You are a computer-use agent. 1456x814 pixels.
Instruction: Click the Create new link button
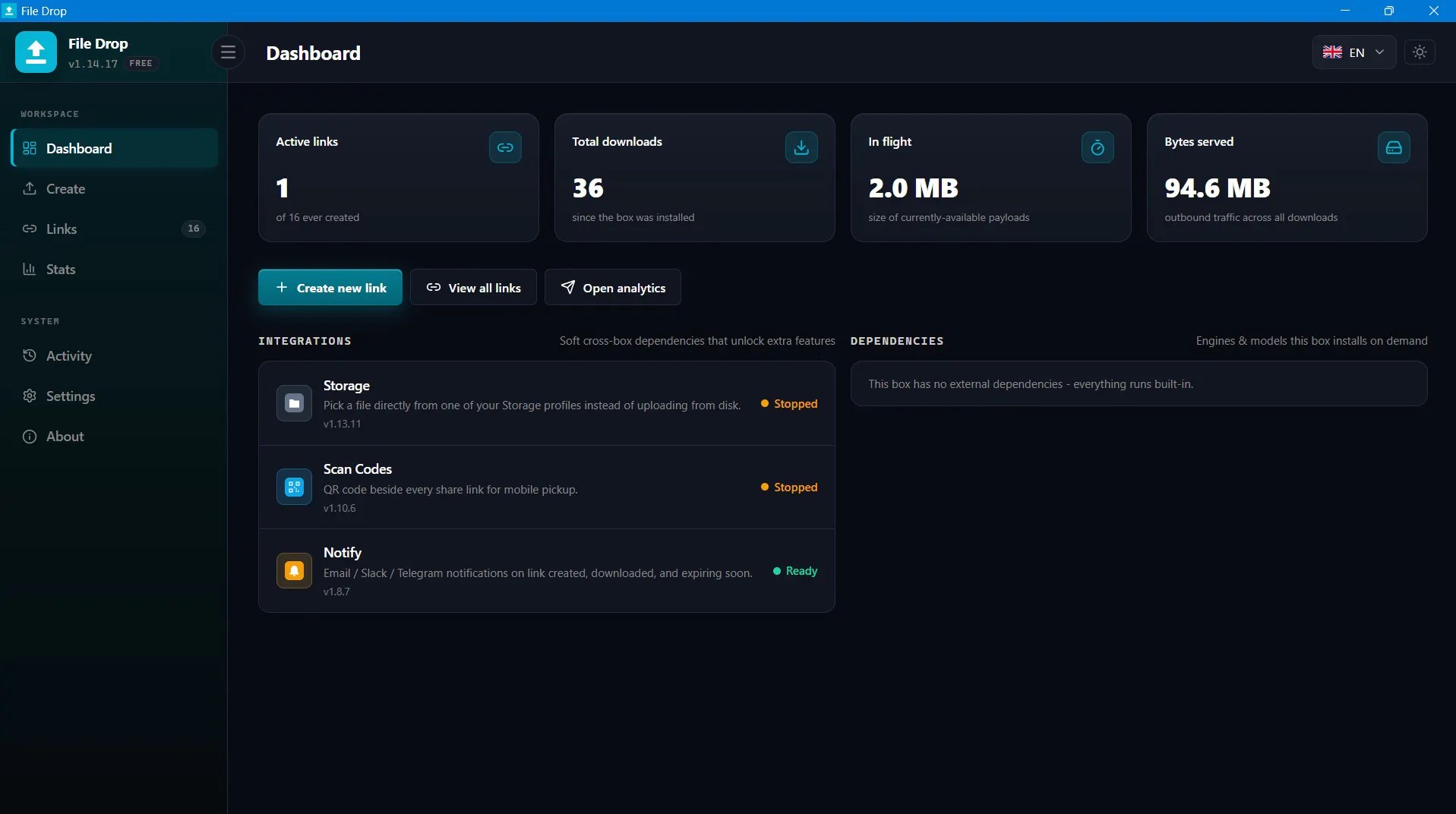(x=330, y=287)
